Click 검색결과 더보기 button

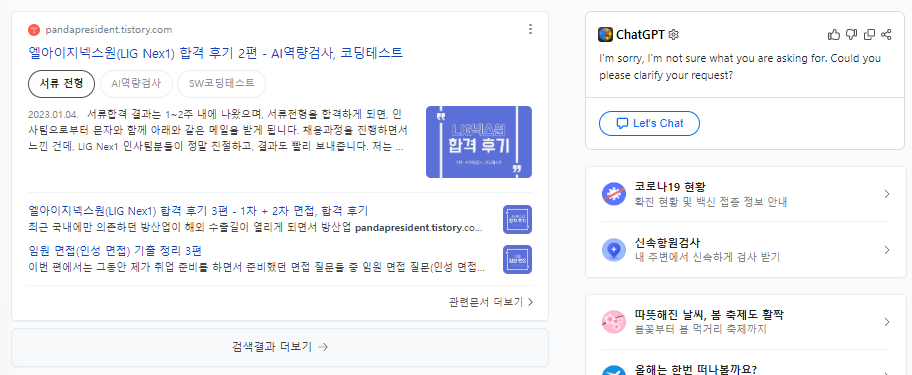point(280,347)
